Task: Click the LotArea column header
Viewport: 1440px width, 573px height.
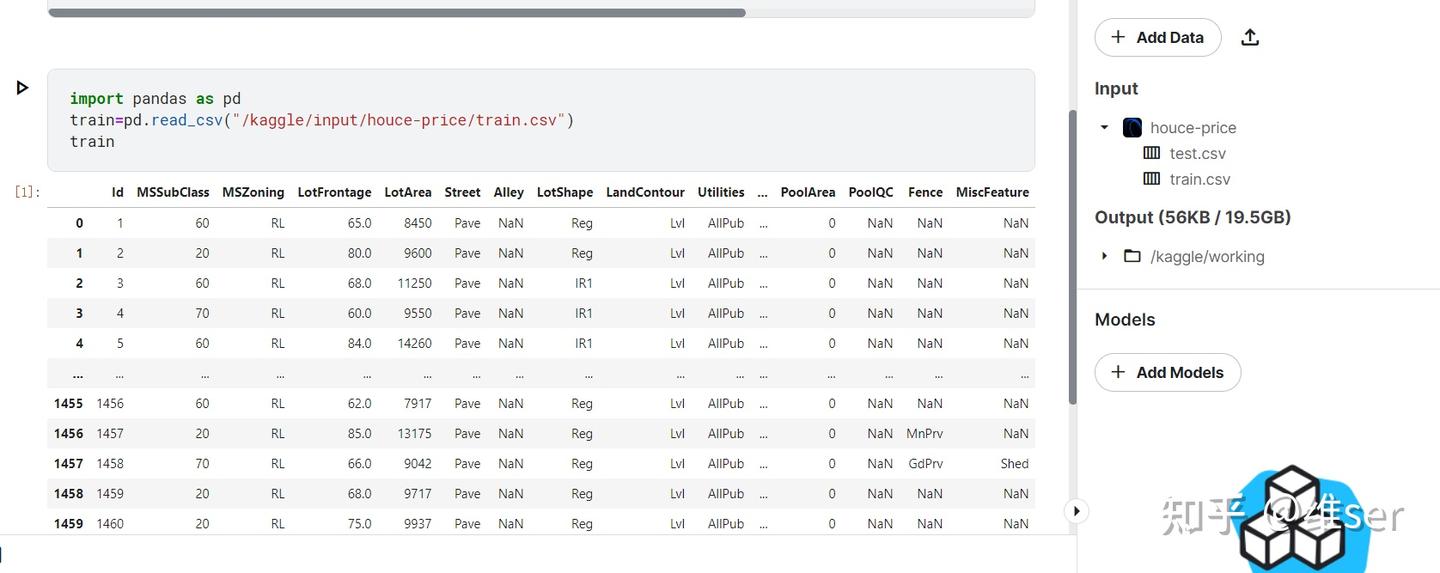Action: coord(408,193)
